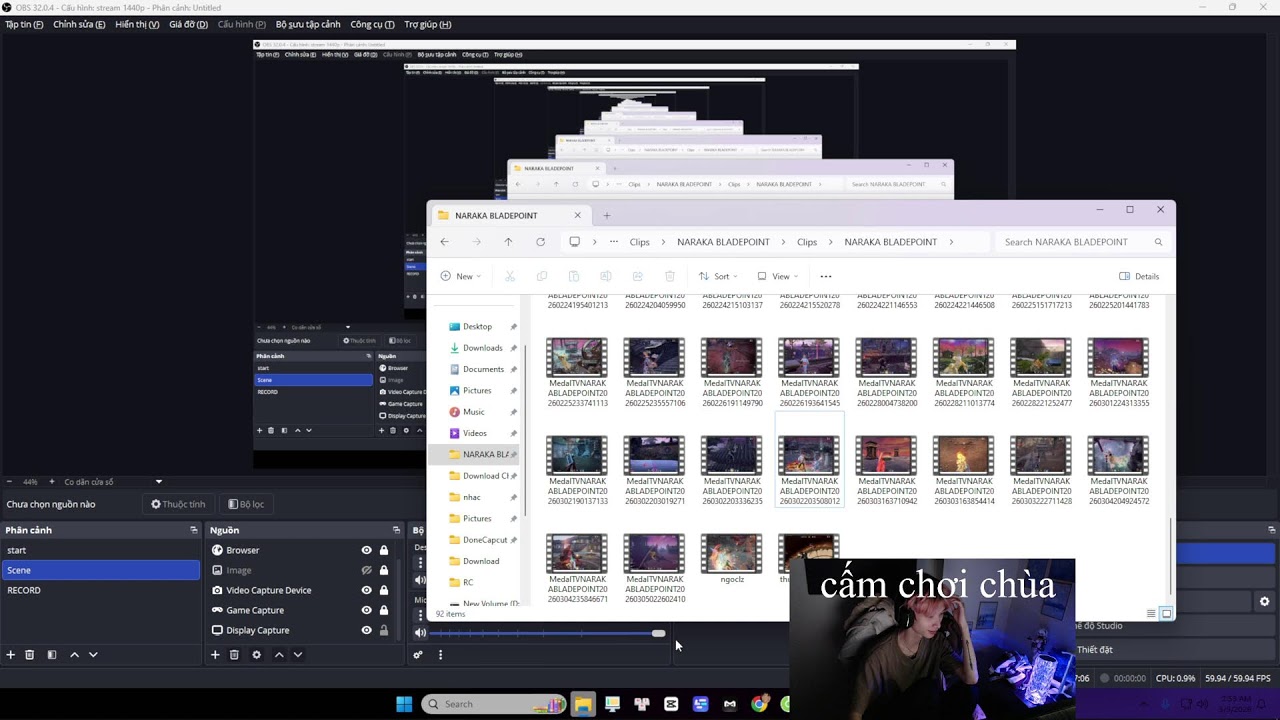Image resolution: width=1280 pixels, height=720 pixels.
Task: Remove the selected source with the trash icon
Action: point(234,655)
